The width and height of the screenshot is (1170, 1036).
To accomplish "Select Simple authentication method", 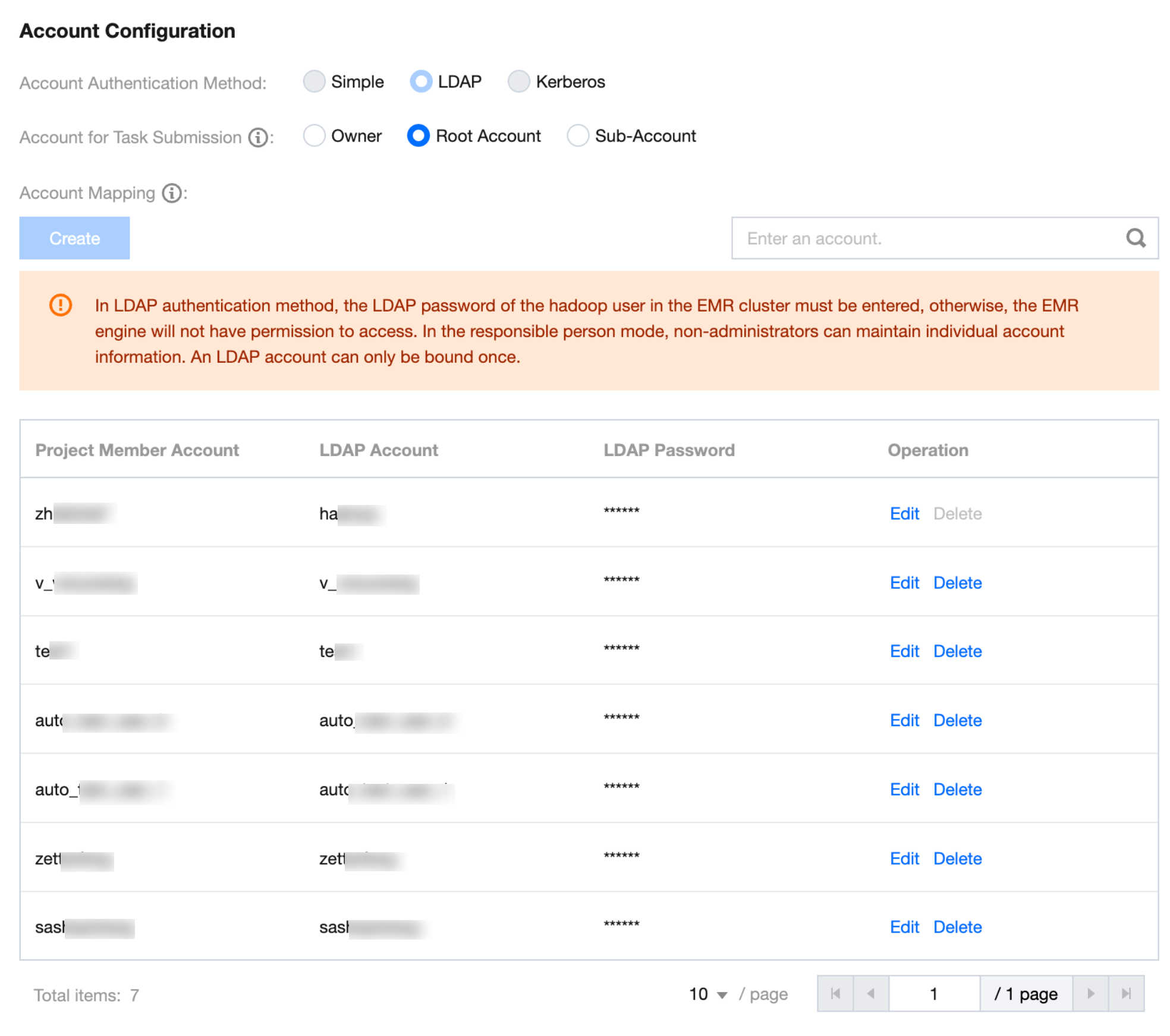I will (x=314, y=81).
